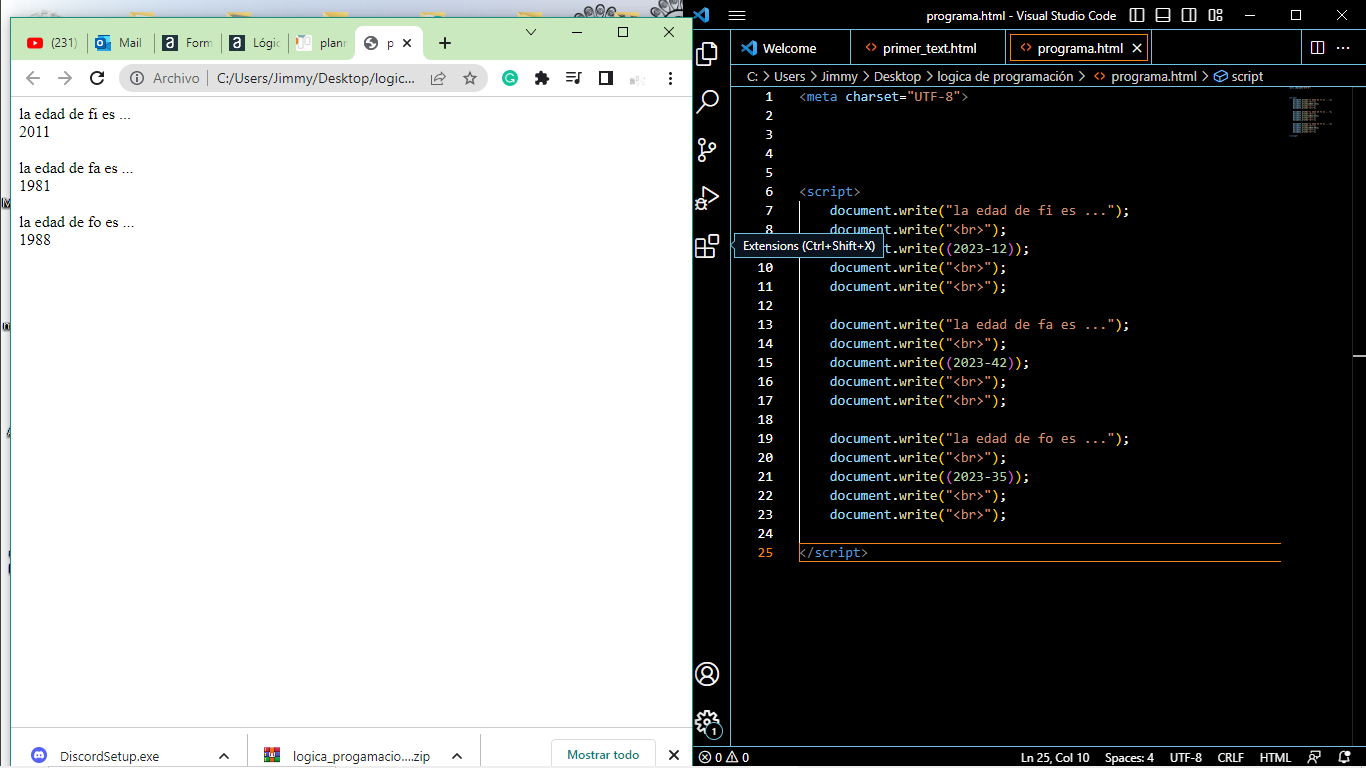Click Ln 25, Col 10 status item
The height and width of the screenshot is (768, 1366).
point(1055,758)
